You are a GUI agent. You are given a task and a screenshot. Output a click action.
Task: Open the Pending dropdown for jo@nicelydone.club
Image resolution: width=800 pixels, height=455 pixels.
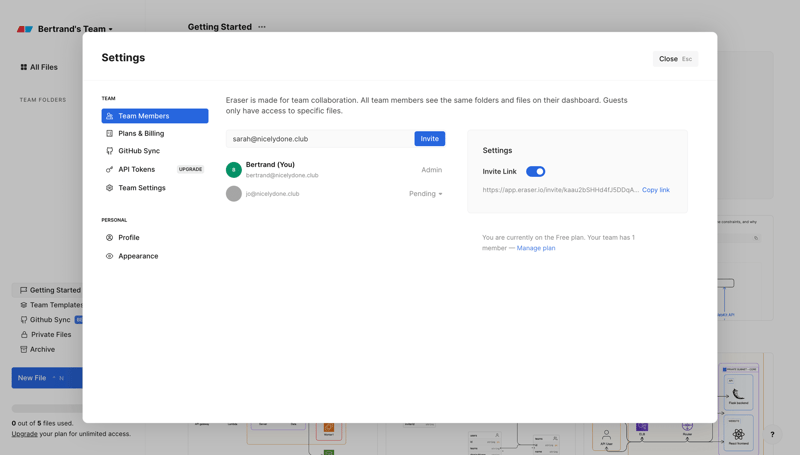(x=426, y=194)
